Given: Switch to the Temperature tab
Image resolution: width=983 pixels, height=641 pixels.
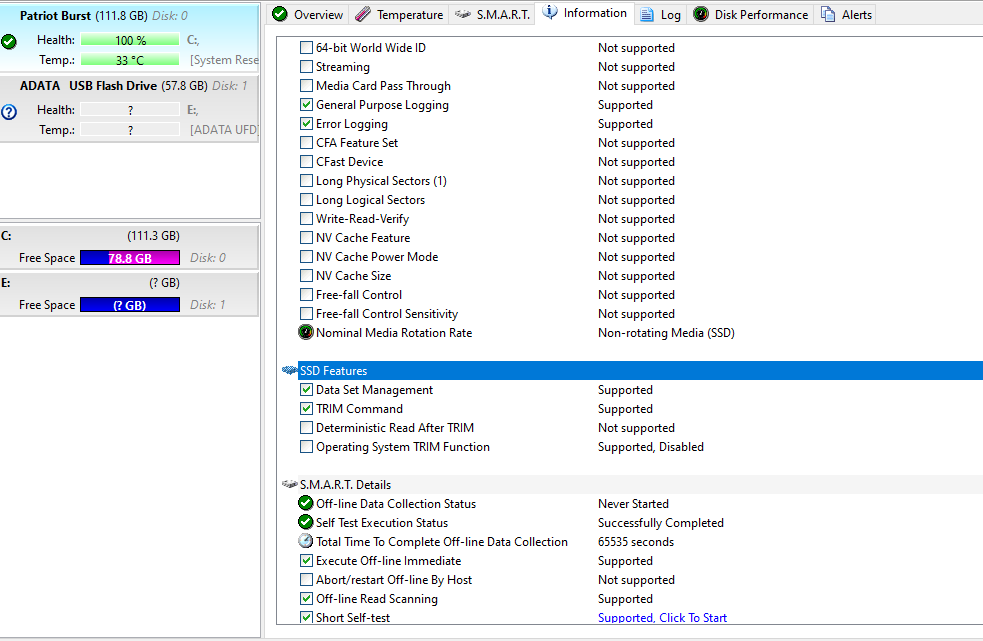Looking at the screenshot, I should (398, 14).
